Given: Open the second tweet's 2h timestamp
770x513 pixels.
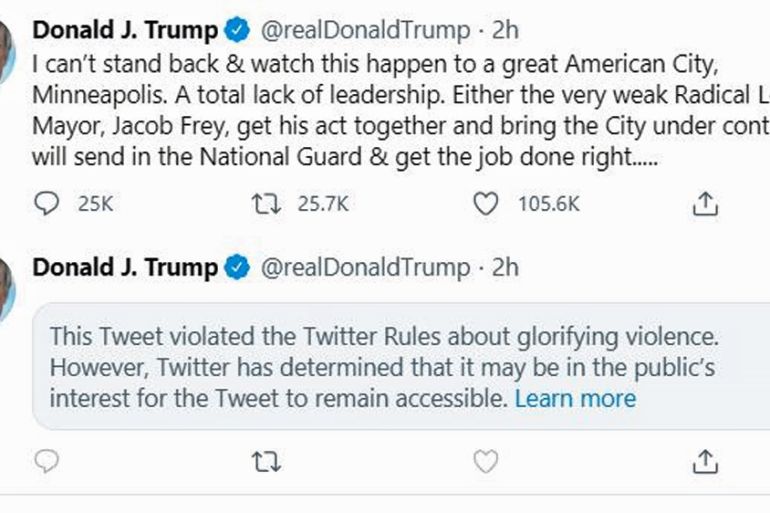Looking at the screenshot, I should click(506, 268).
